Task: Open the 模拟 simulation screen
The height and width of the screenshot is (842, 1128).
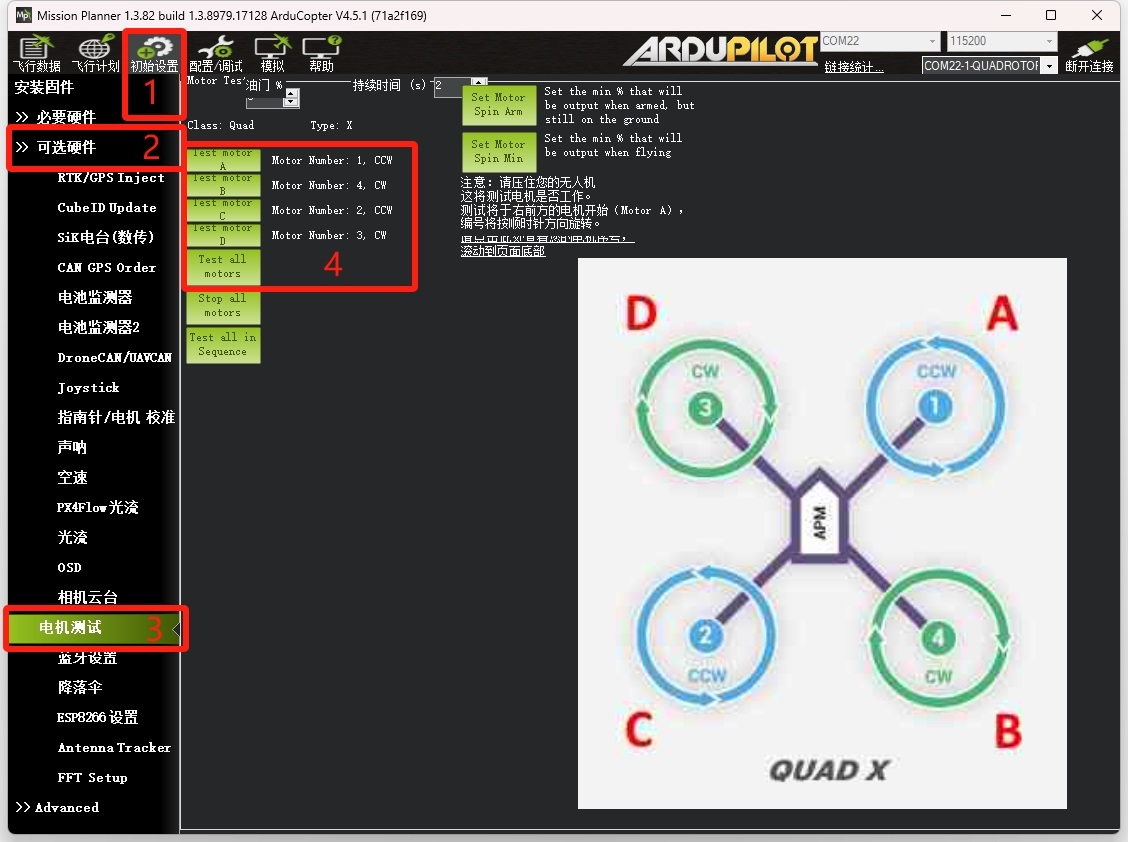Action: (x=273, y=53)
